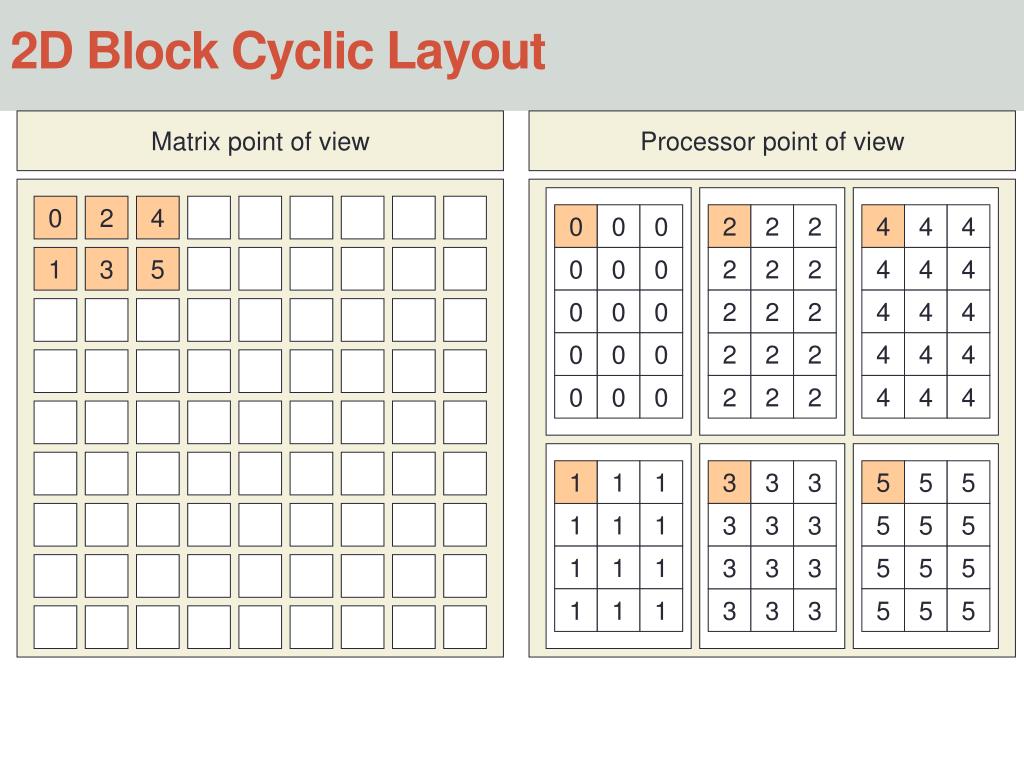The image size is (1024, 768).
Task: Select the 2D Block Cyclic Layout title
Action: click(278, 51)
